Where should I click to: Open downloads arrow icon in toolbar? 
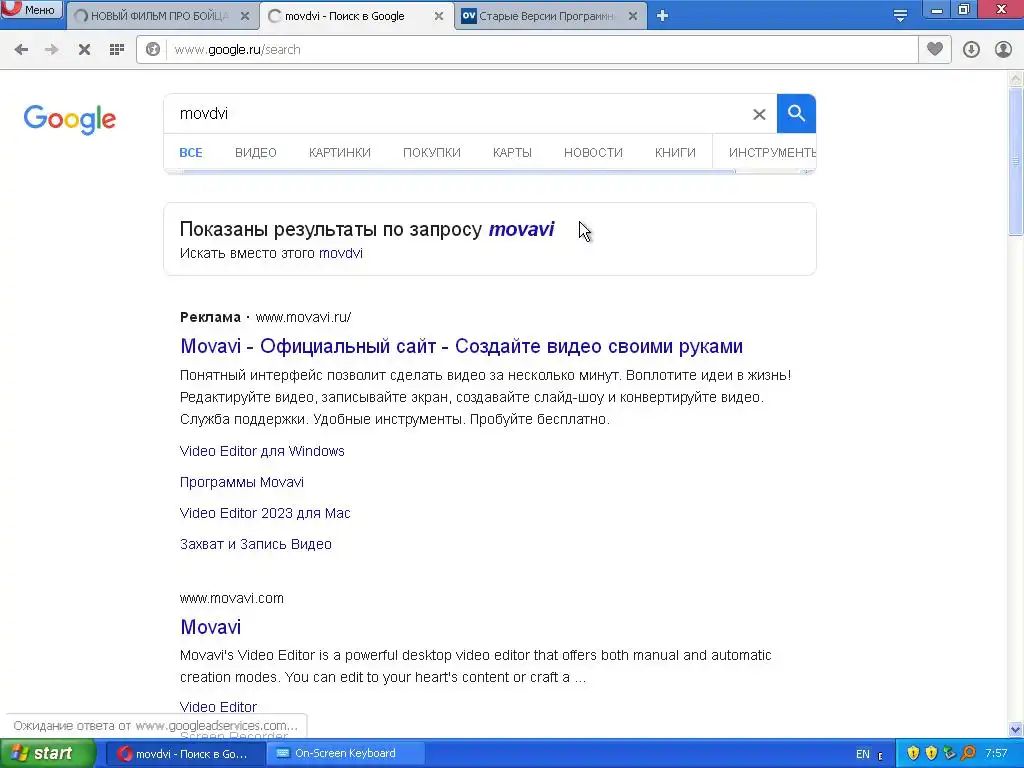tap(971, 50)
